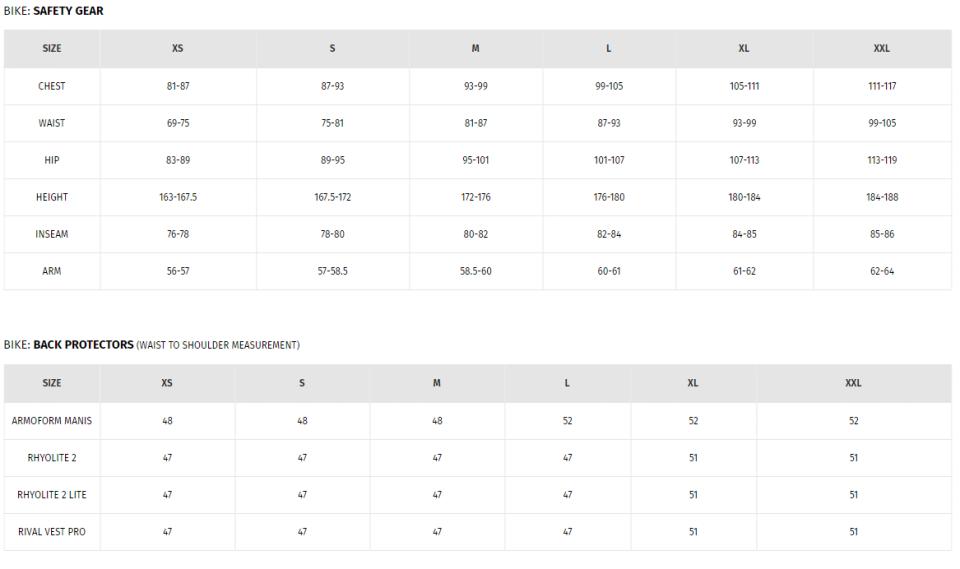The width and height of the screenshot is (960, 569).
Task: Click the Back Protectors heading text
Action: 83,345
